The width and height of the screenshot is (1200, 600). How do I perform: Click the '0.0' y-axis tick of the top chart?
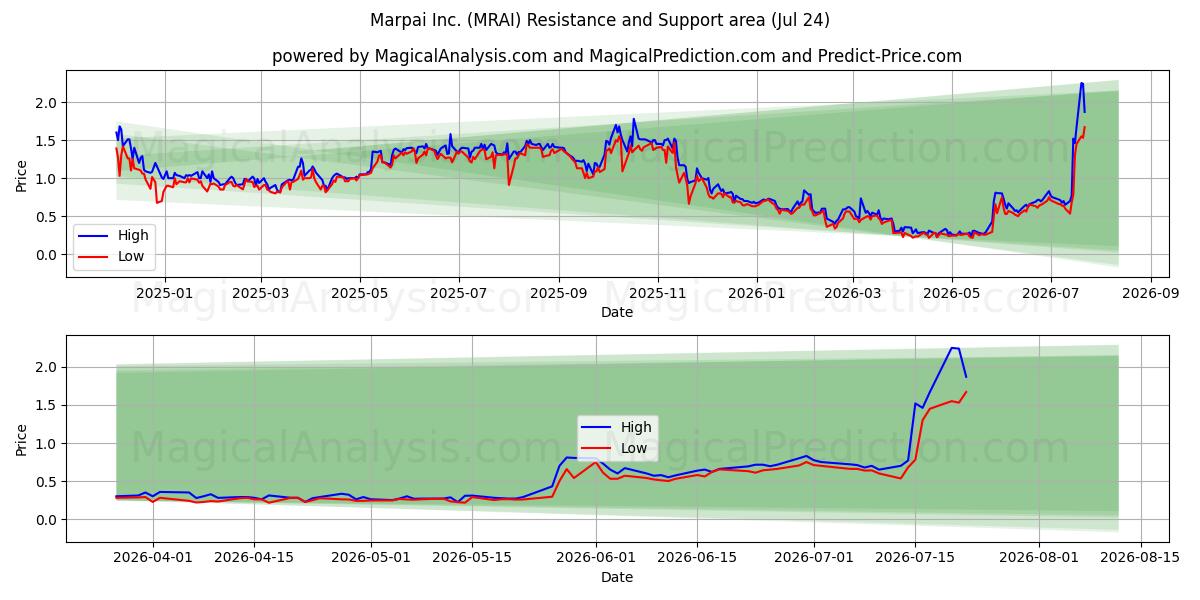tap(48, 255)
